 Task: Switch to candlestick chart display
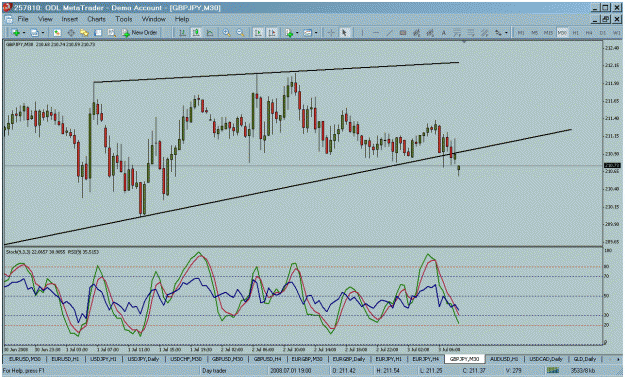[x=196, y=33]
